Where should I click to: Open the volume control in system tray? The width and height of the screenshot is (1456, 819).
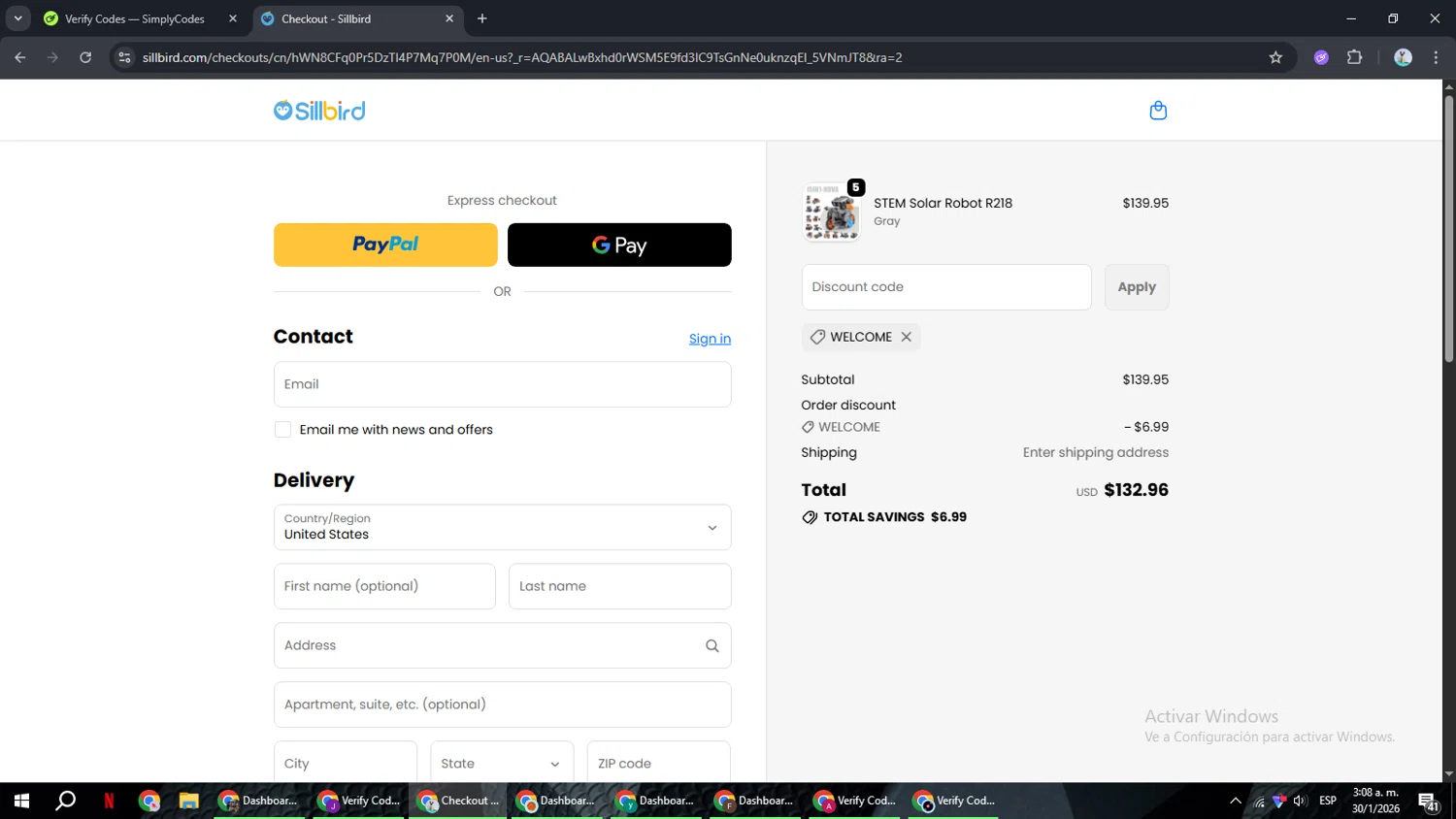tap(1300, 801)
